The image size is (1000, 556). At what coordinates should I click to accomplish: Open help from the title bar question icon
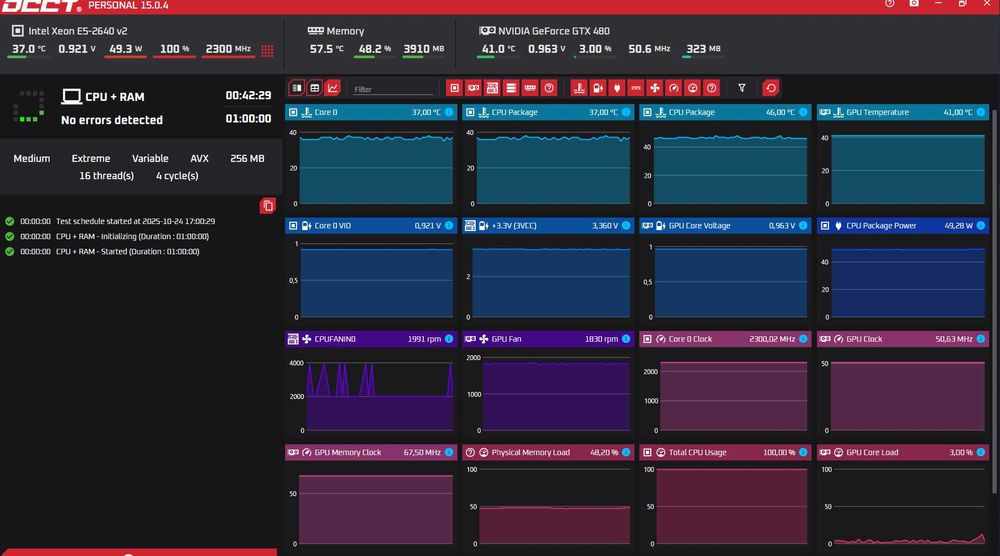pyautogui.click(x=890, y=4)
